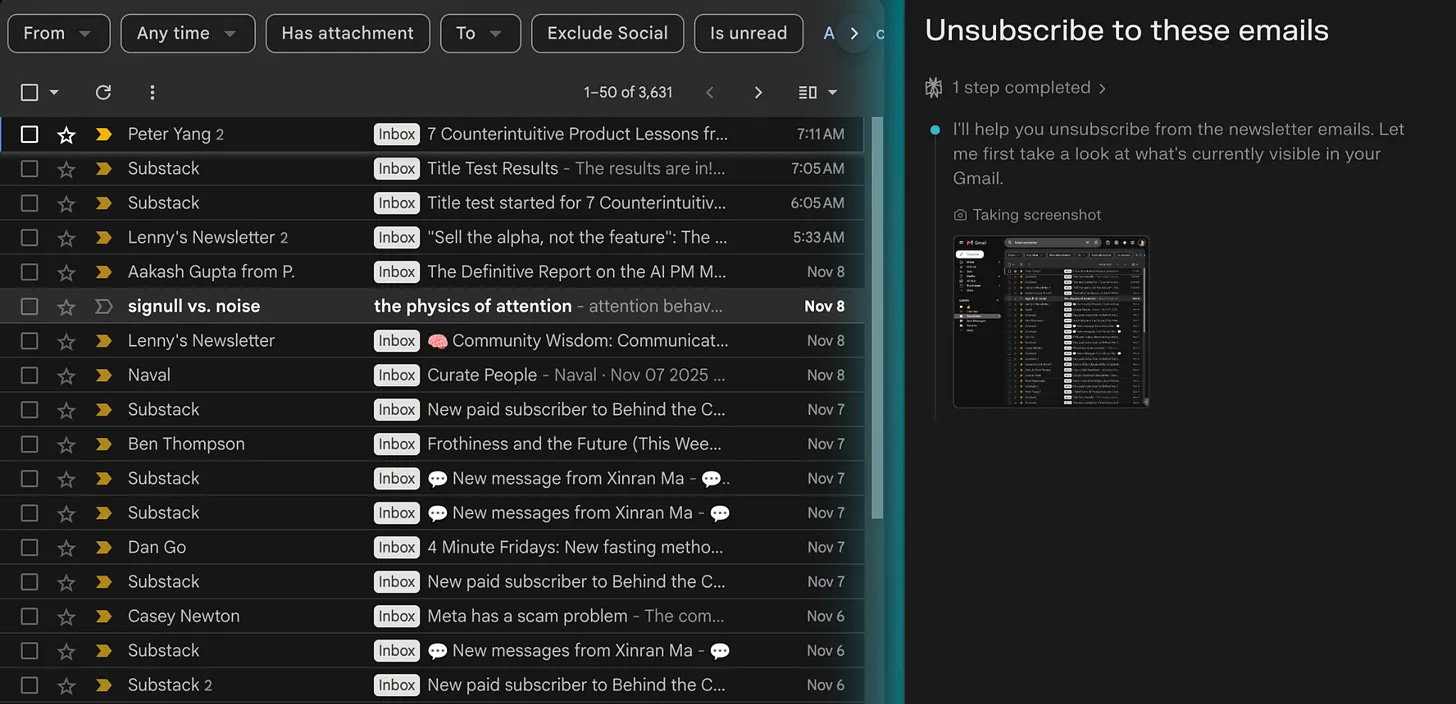Click importance marker on Aakash Gupta email
1456x704 pixels.
(103, 272)
